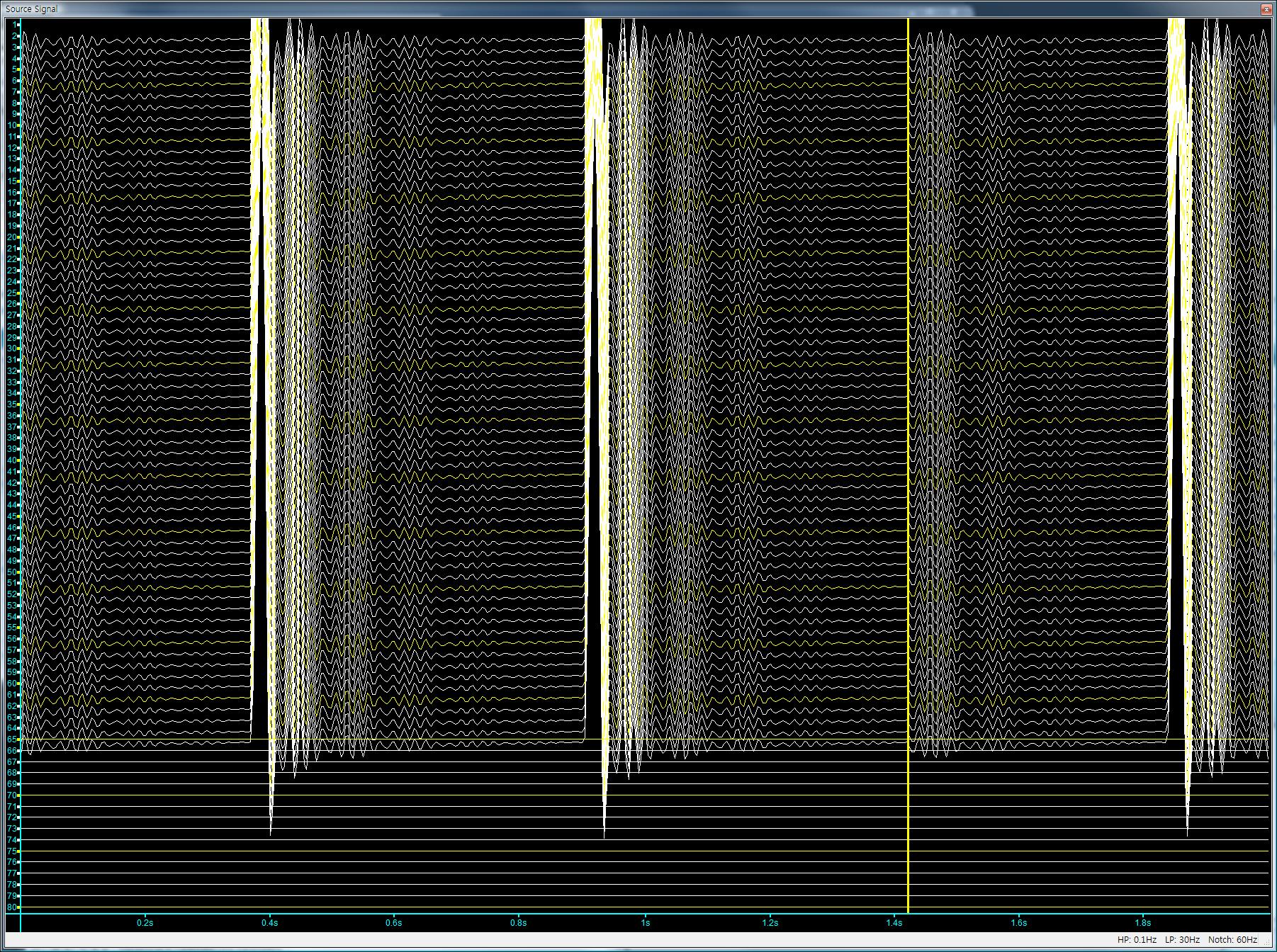This screenshot has width=1277, height=952.
Task: Click the 0.8s tick on time axis
Action: click(x=518, y=923)
